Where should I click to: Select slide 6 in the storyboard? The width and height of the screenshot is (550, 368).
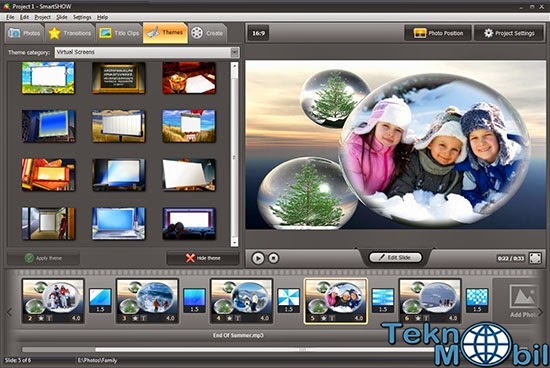coord(430,301)
